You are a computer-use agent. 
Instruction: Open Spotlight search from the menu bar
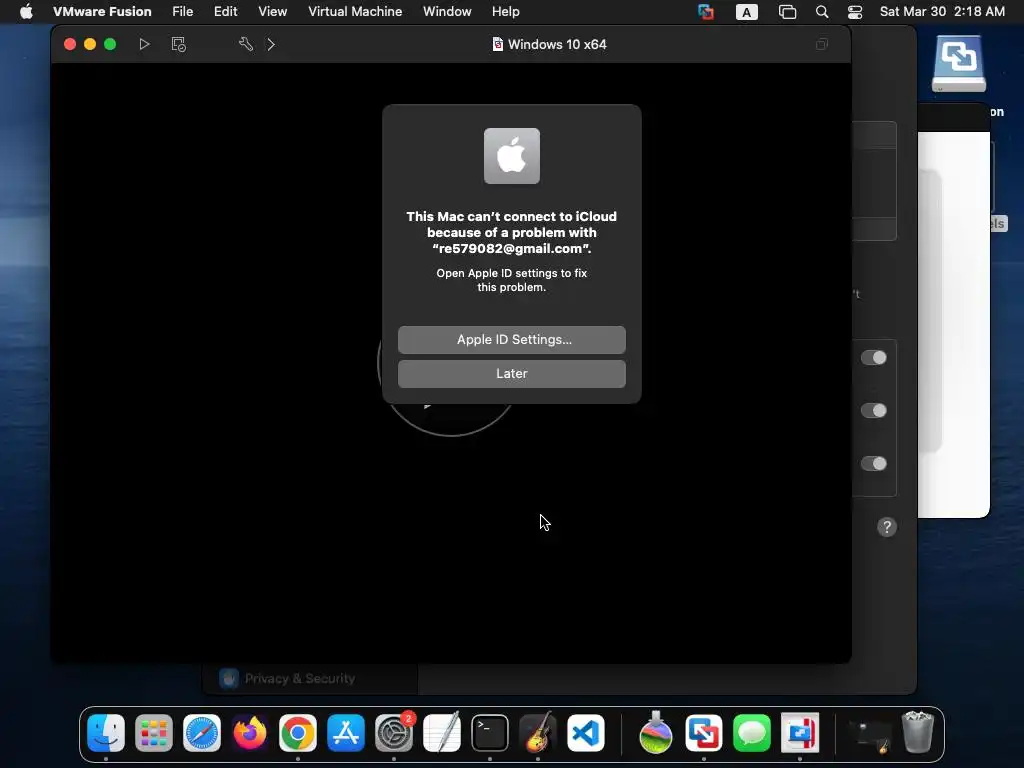pos(822,12)
